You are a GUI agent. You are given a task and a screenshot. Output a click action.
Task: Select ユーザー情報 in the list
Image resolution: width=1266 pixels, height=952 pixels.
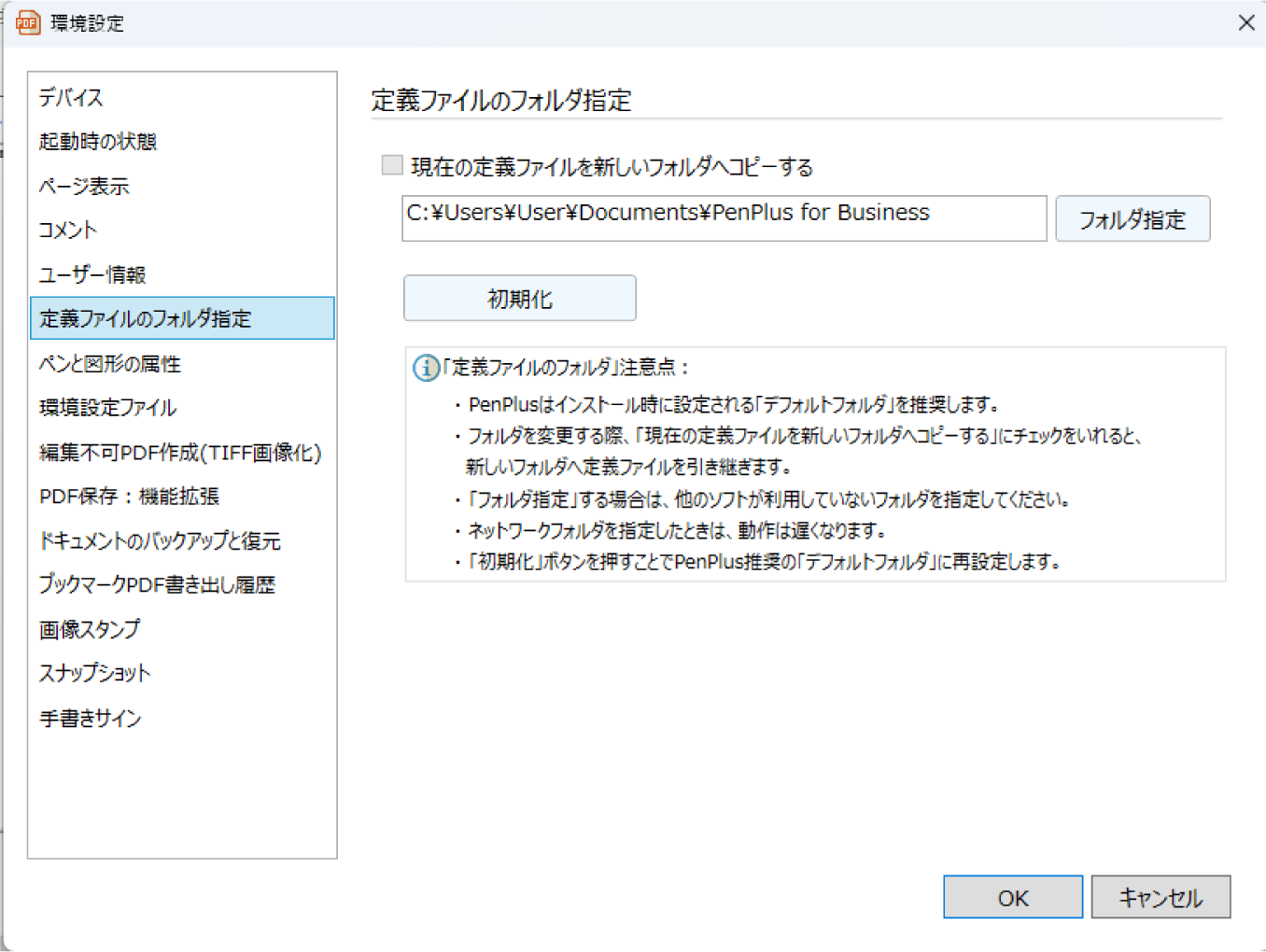point(91,274)
